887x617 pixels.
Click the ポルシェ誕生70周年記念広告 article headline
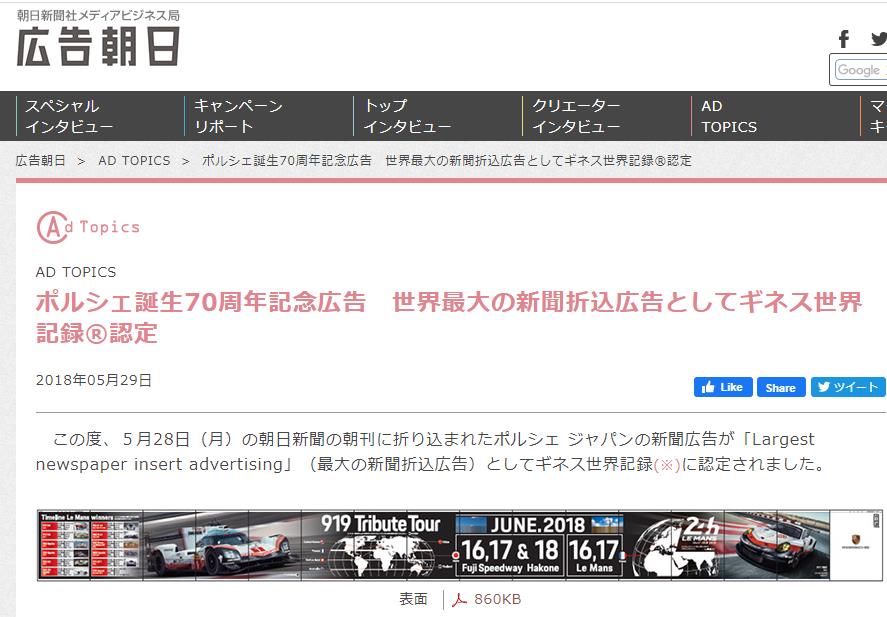point(449,317)
